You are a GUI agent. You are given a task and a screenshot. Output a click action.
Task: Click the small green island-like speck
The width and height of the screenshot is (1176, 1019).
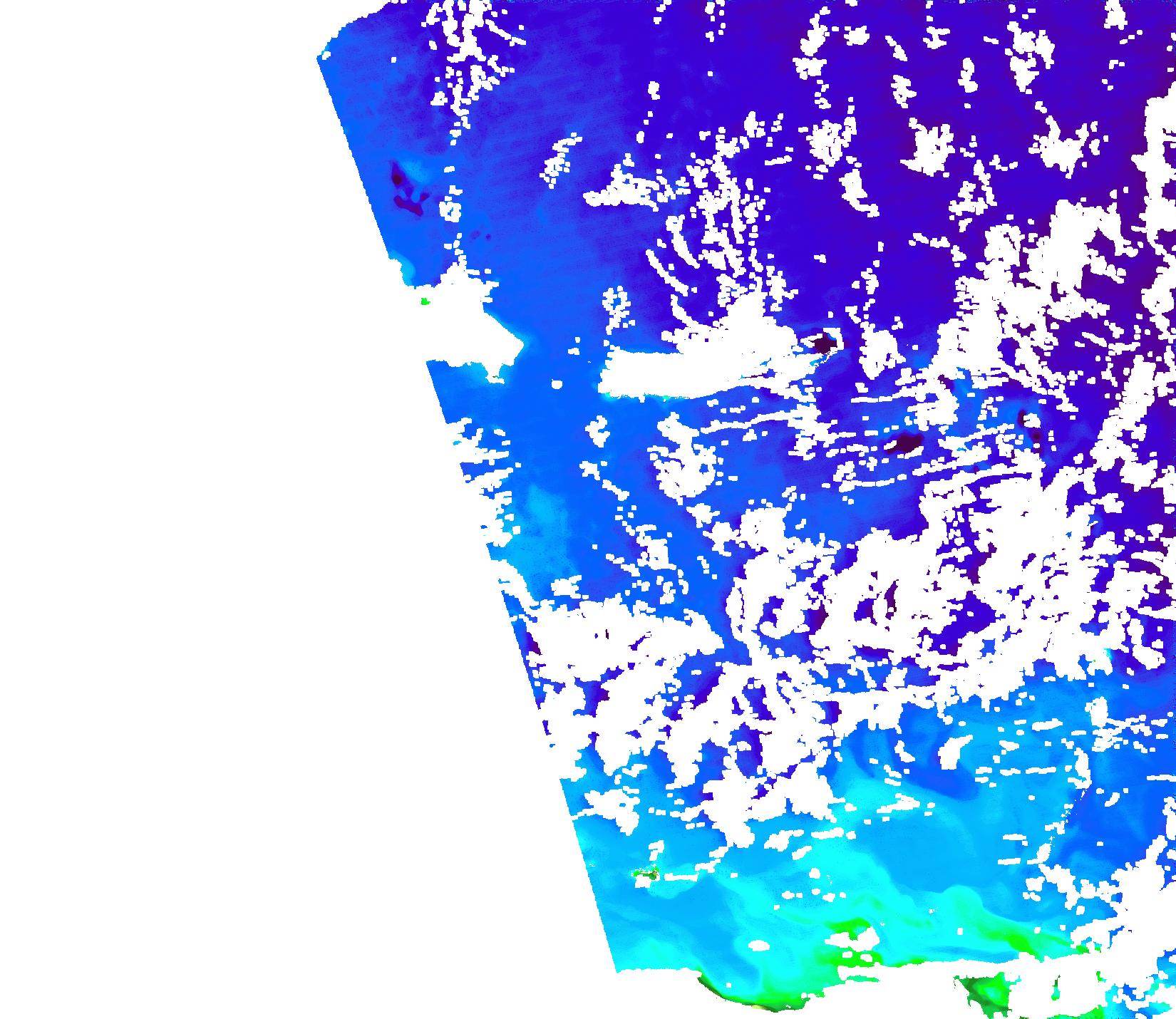click(647, 874)
